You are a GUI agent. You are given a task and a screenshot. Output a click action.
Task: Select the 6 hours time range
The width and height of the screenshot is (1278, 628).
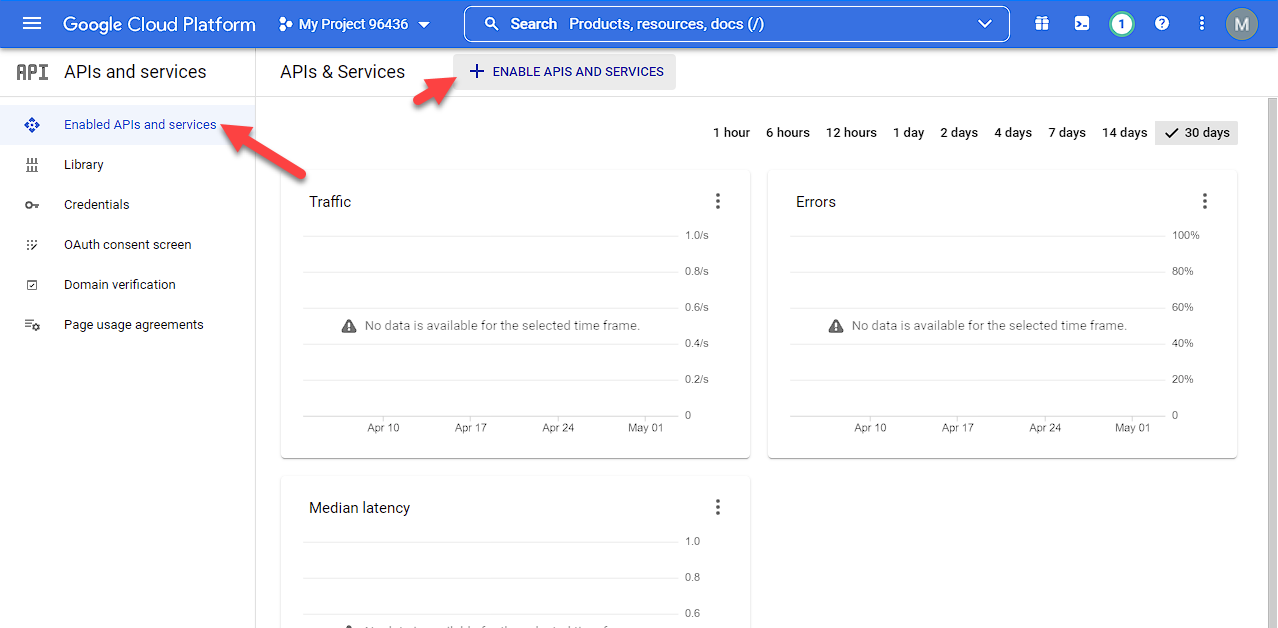[788, 133]
